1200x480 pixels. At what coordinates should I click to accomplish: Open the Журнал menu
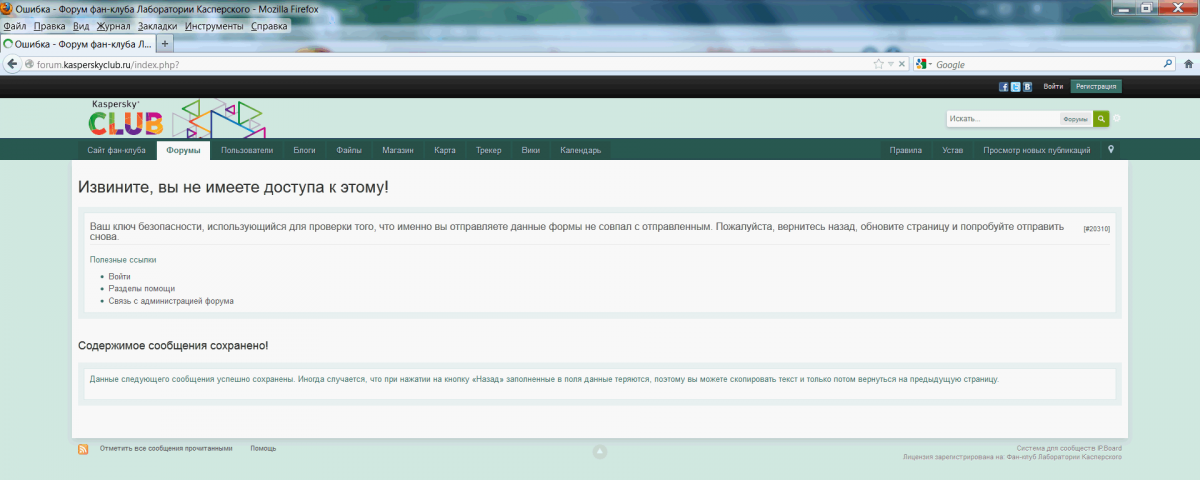113,26
